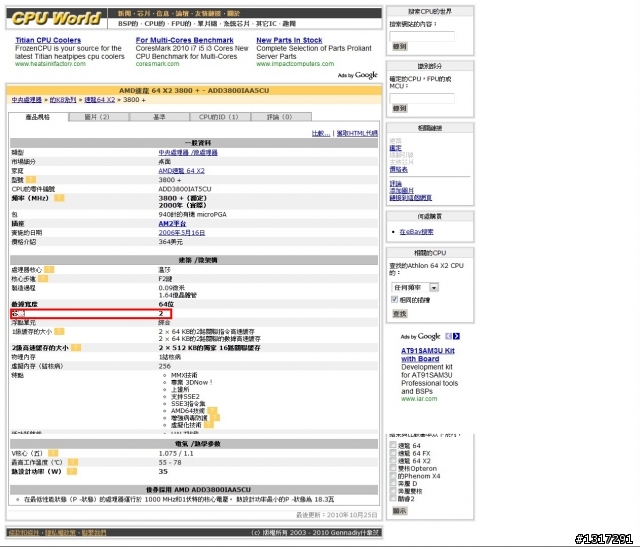Open the BSP的 item in the top menu
The image size is (640, 547).
[128, 24]
